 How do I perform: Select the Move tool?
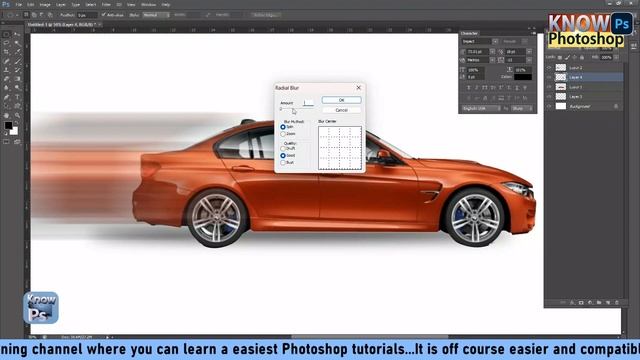click(17, 35)
